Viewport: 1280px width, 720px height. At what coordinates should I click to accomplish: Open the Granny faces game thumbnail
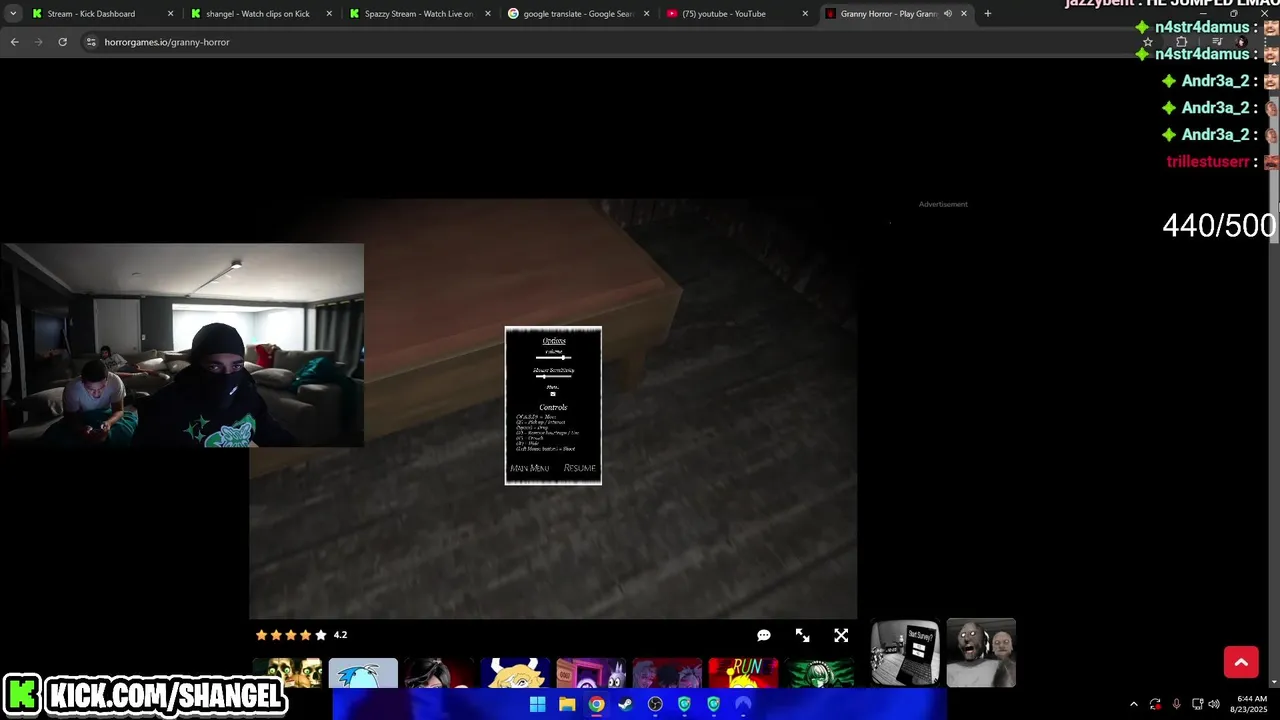pos(981,653)
